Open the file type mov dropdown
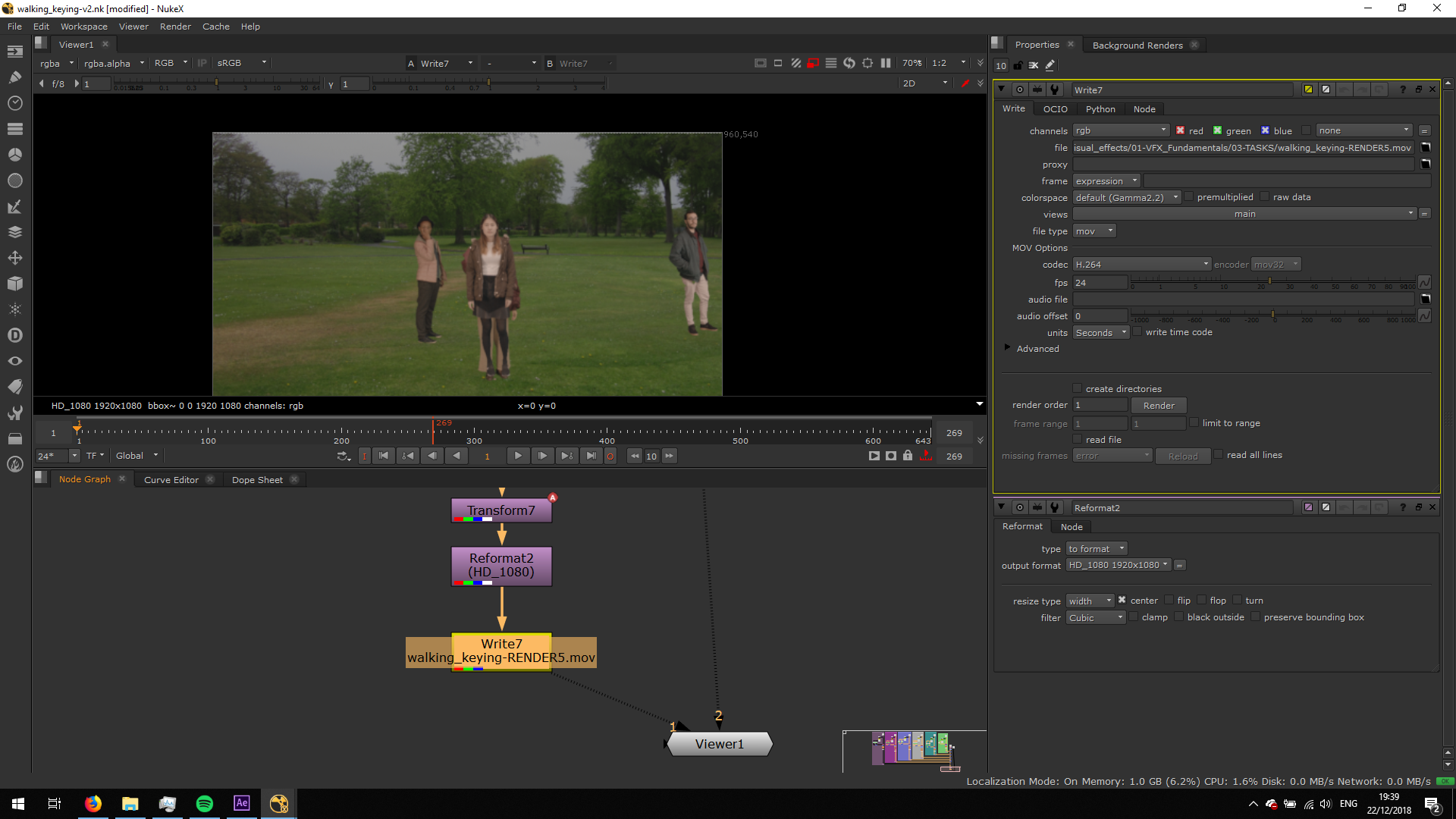 [x=1094, y=231]
